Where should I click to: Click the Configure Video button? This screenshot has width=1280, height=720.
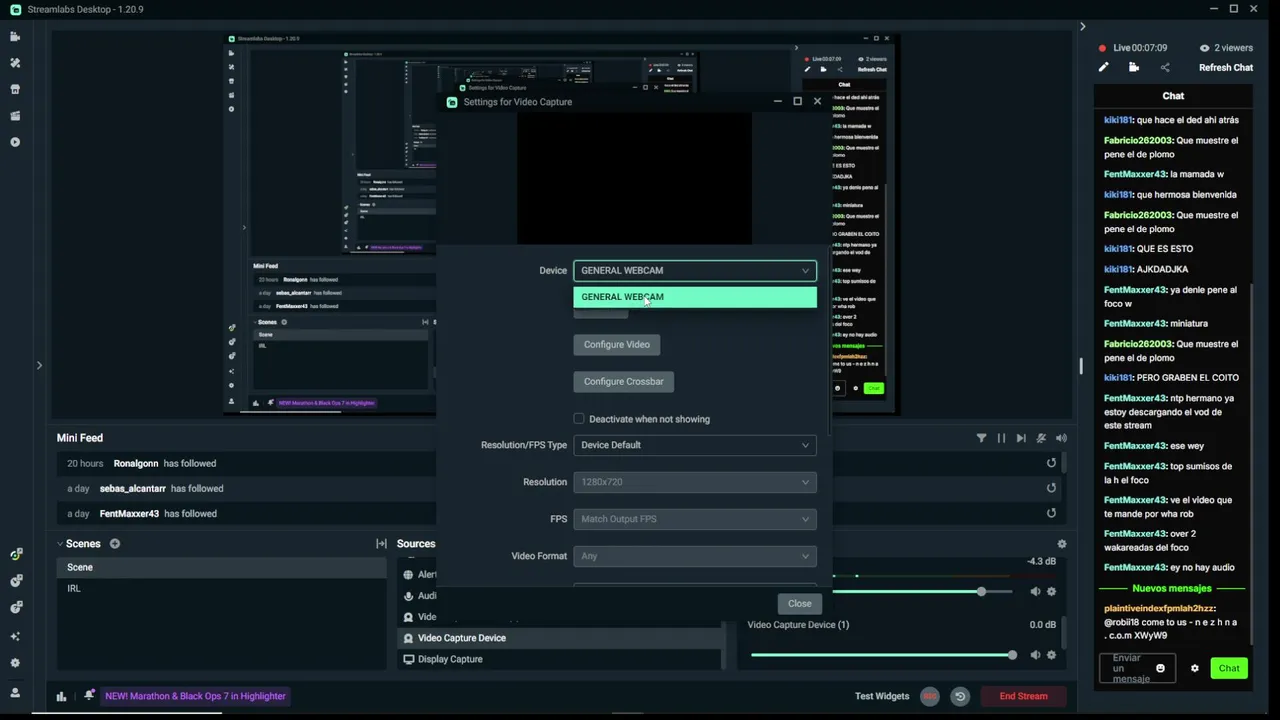coord(617,344)
